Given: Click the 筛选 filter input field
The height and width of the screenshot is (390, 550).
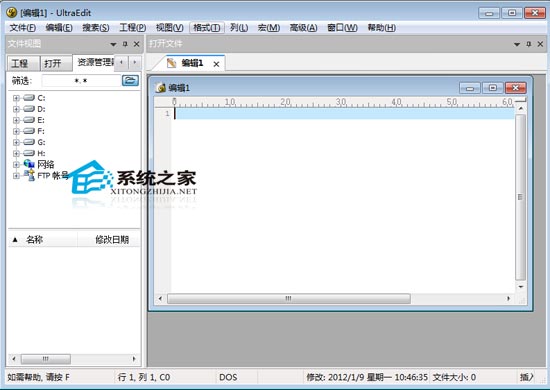Looking at the screenshot, I should 81,81.
